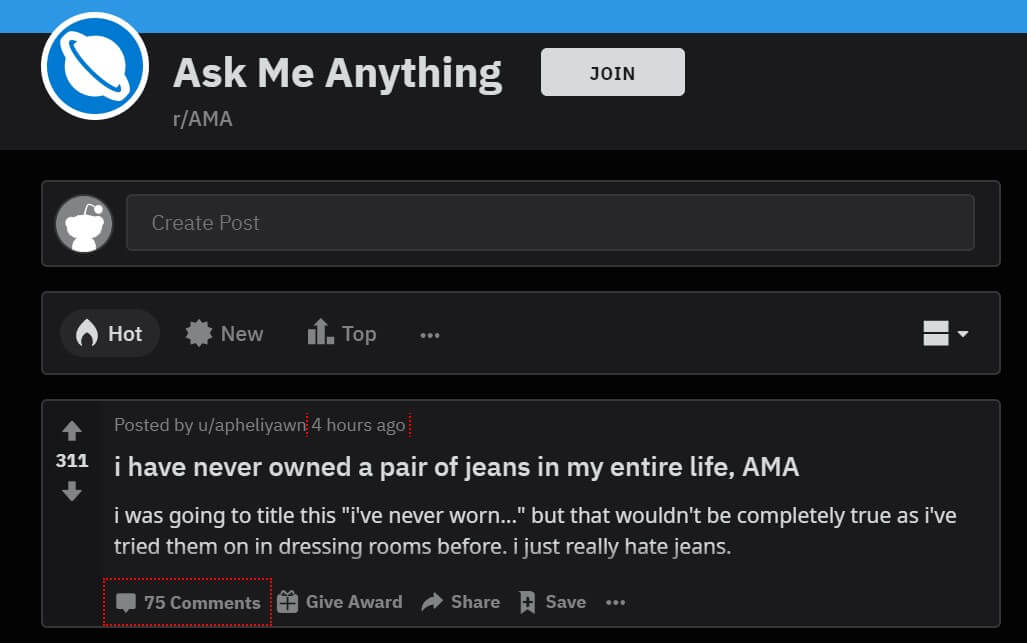1027x643 pixels.
Task: Upvote the jeans AMA post
Action: [71, 430]
